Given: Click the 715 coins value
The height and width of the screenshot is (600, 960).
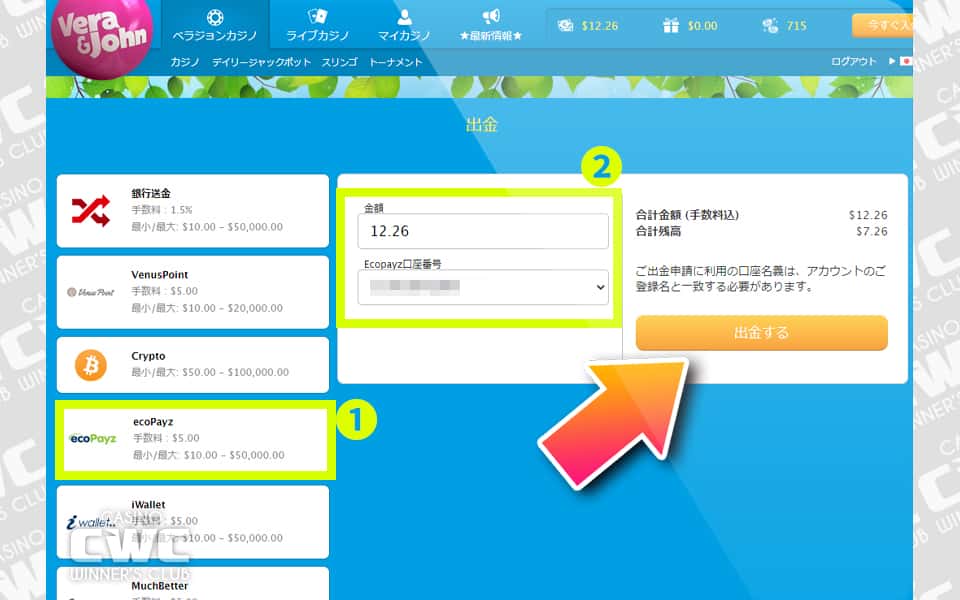Looking at the screenshot, I should point(796,26).
